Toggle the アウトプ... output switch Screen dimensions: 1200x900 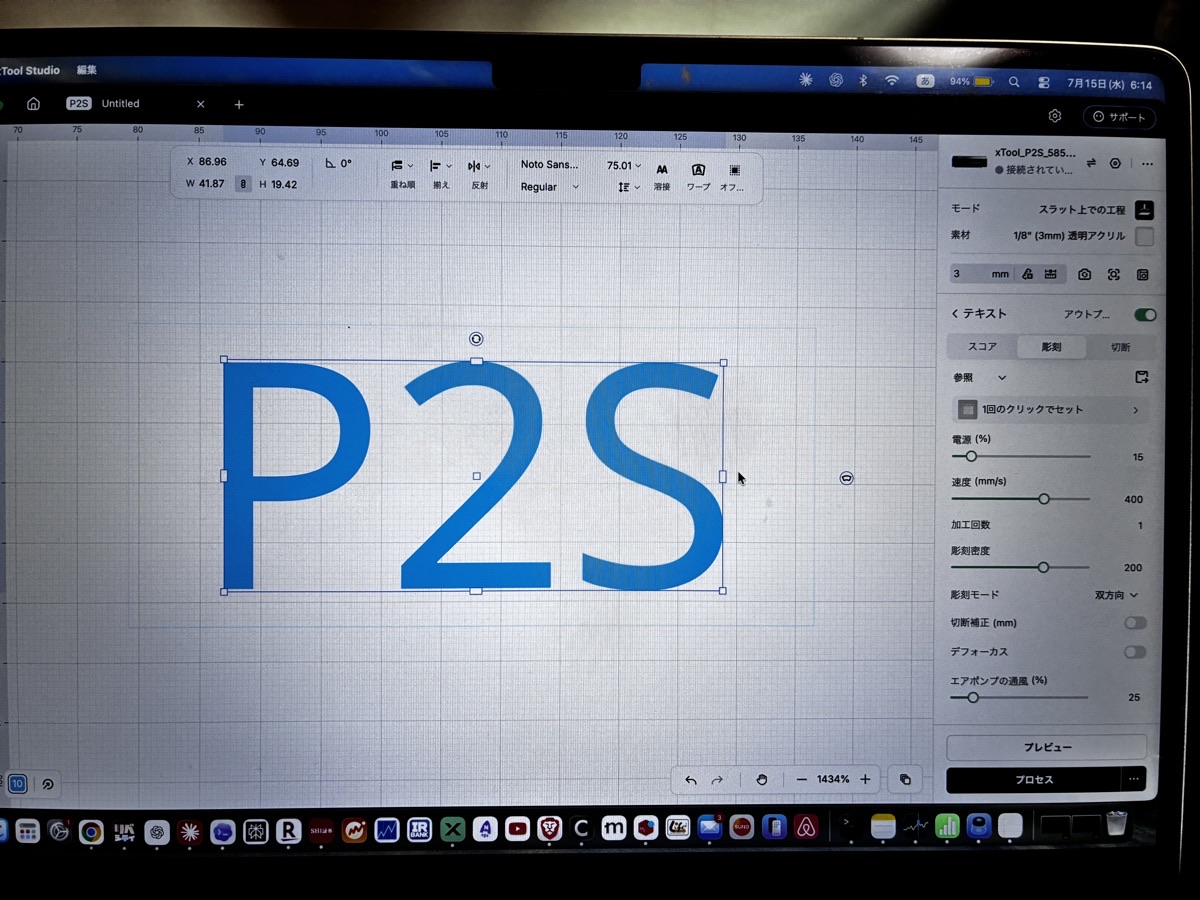1145,315
